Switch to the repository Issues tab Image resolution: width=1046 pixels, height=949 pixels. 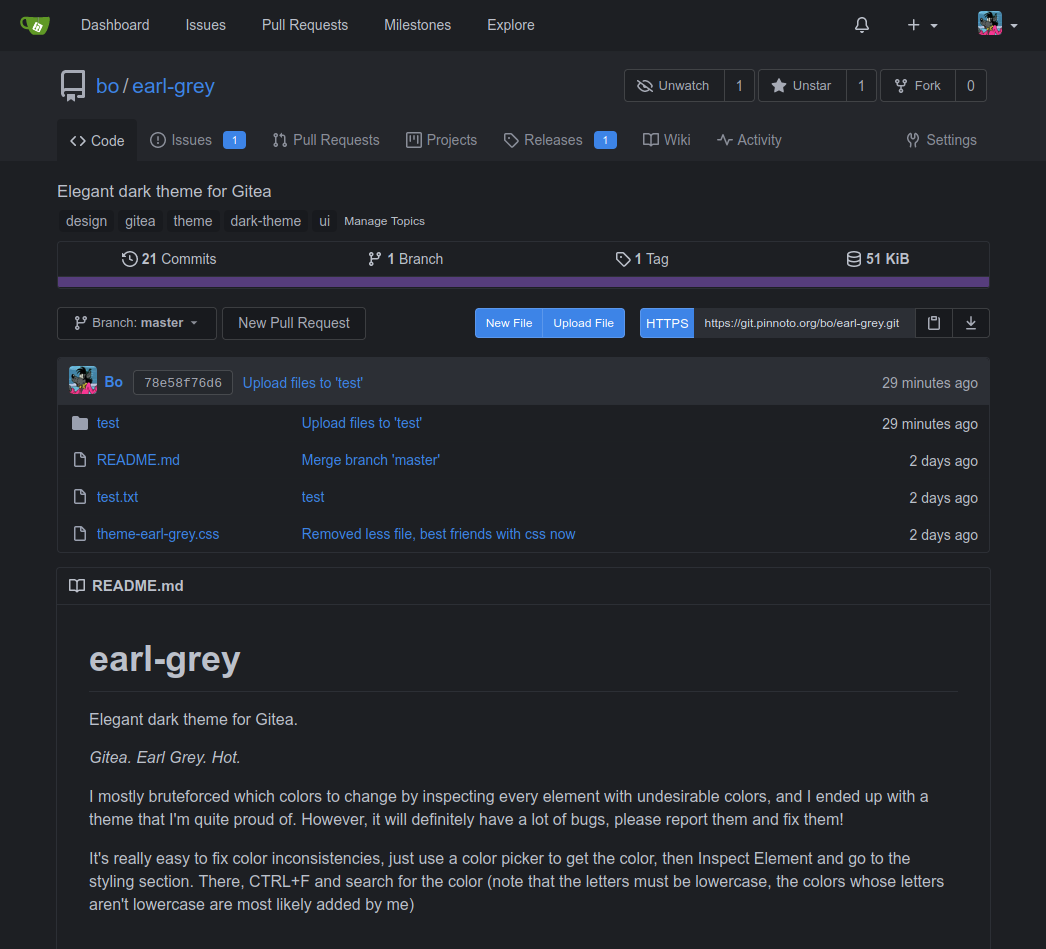pyautogui.click(x=197, y=140)
